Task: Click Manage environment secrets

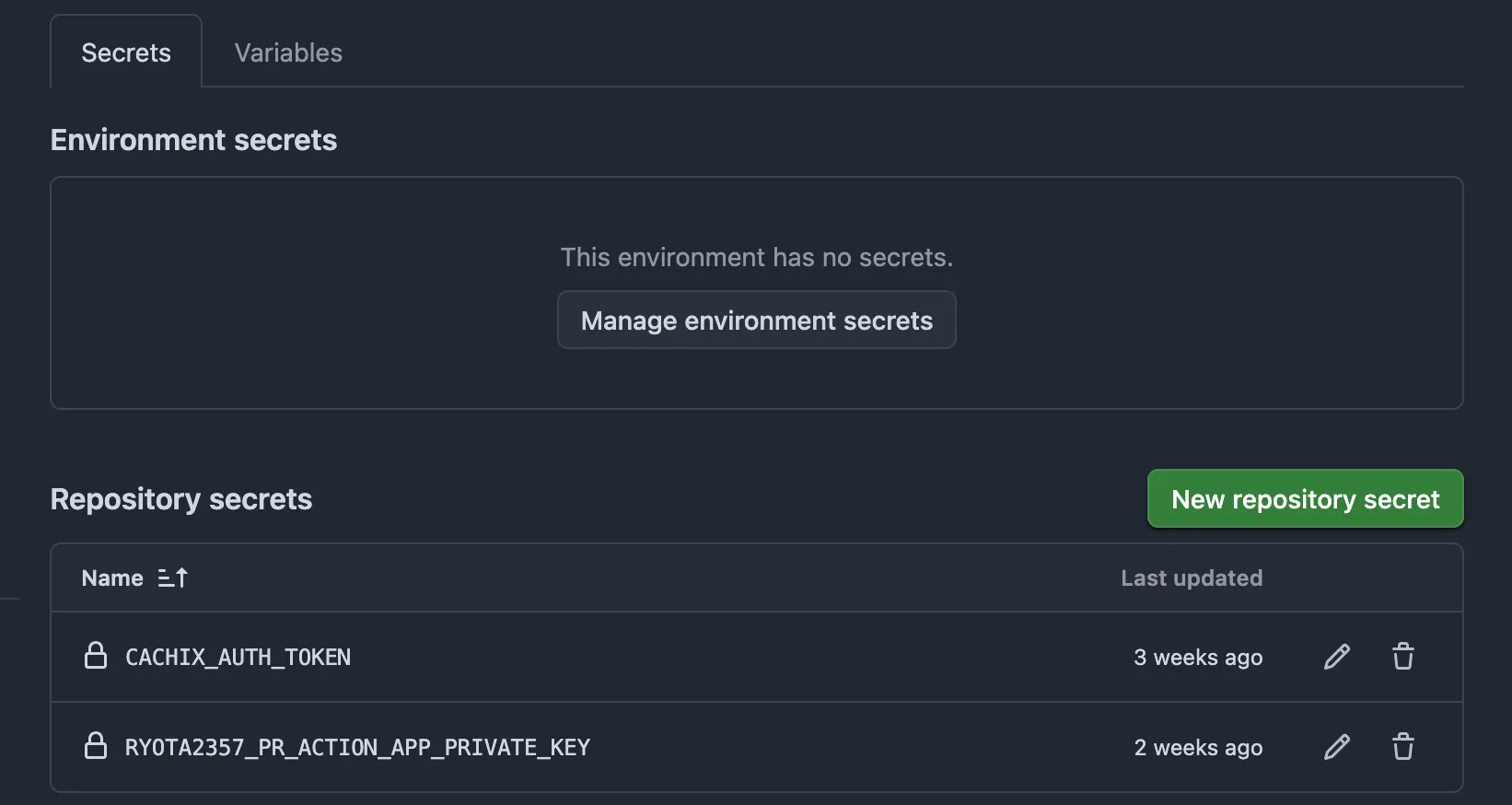Action: click(x=756, y=321)
